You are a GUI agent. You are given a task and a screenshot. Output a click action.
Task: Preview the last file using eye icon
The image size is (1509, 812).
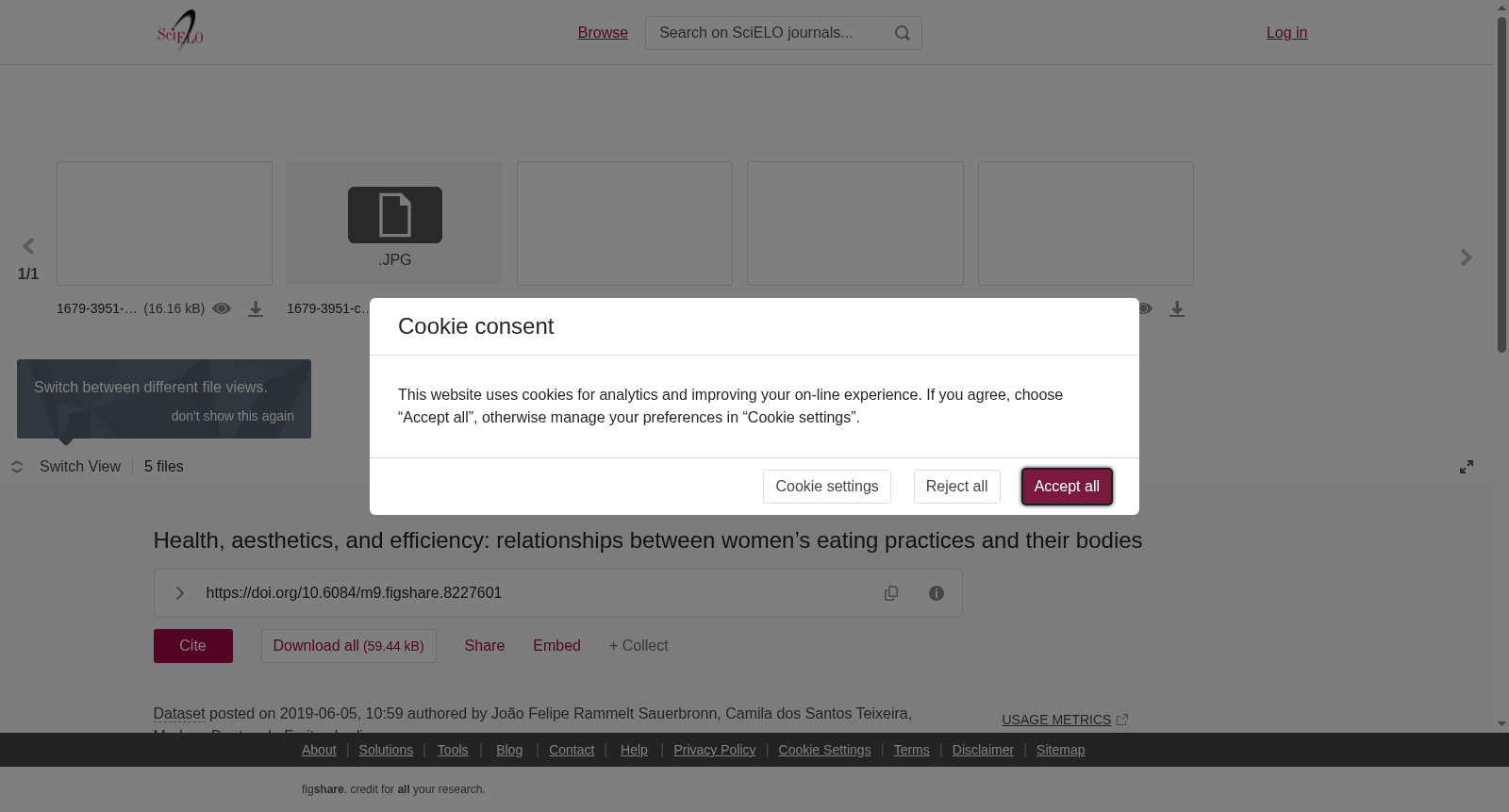click(1145, 308)
